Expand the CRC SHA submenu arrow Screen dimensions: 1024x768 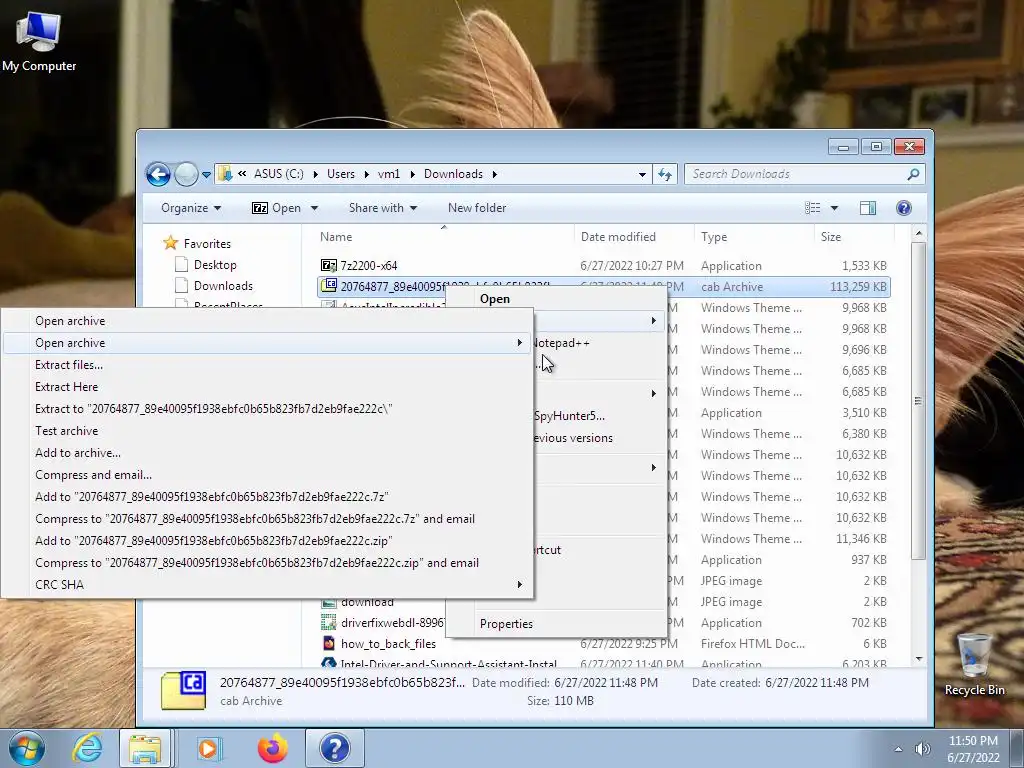point(520,584)
